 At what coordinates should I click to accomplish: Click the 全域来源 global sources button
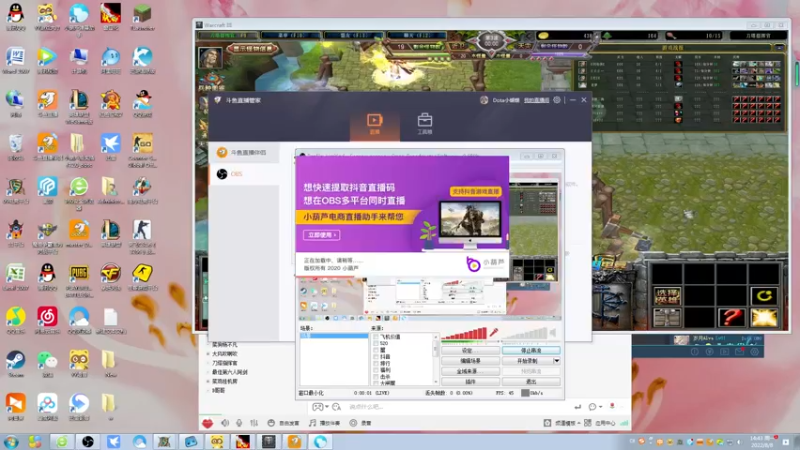[470, 371]
